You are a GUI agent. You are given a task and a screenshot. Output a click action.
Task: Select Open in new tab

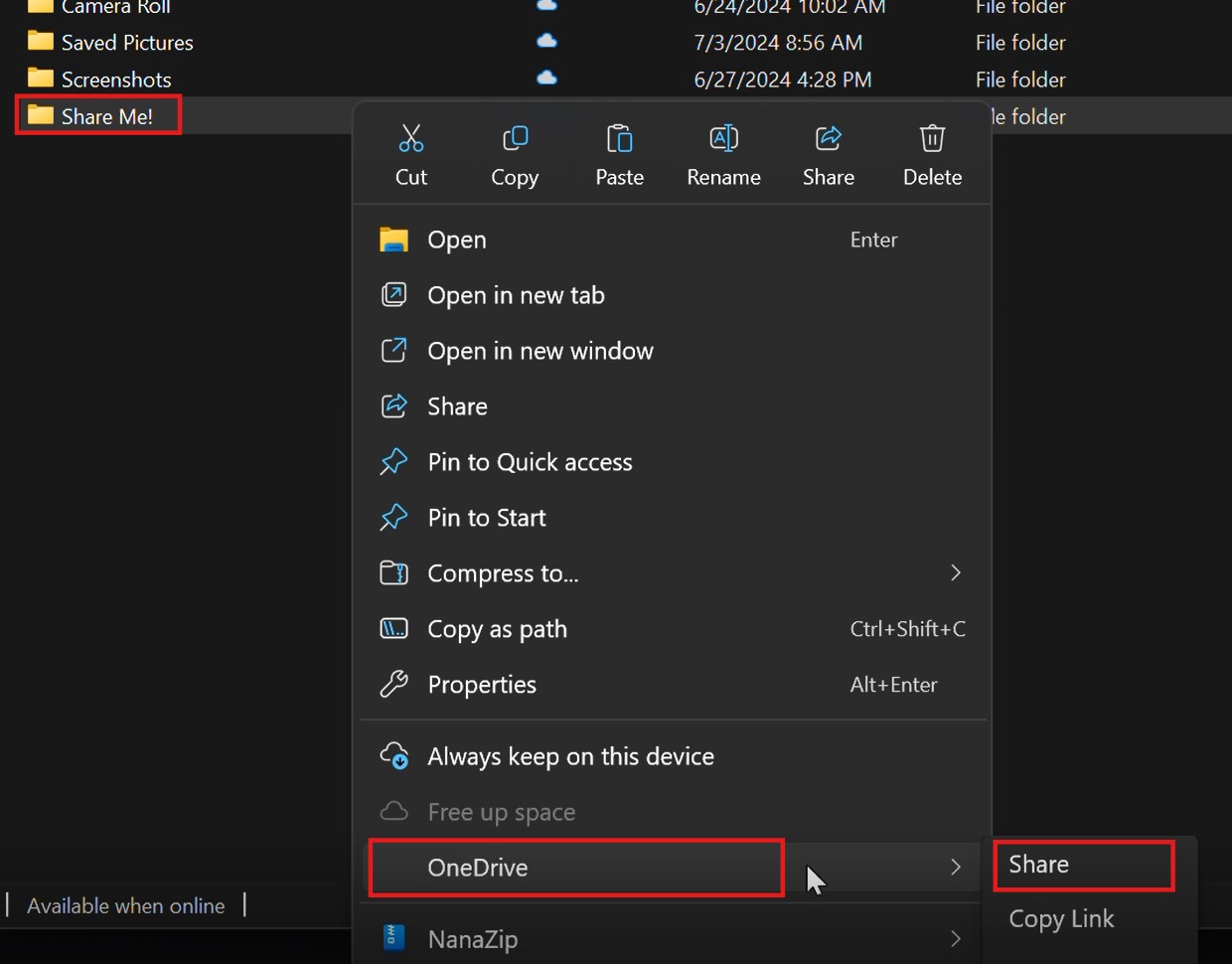point(516,295)
